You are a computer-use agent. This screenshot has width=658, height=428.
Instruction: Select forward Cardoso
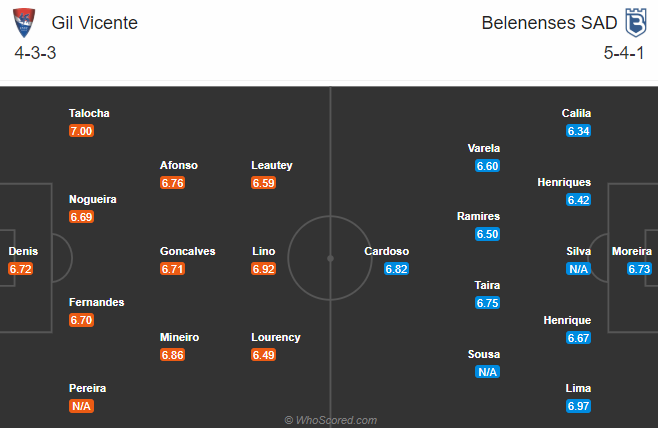[x=386, y=251]
